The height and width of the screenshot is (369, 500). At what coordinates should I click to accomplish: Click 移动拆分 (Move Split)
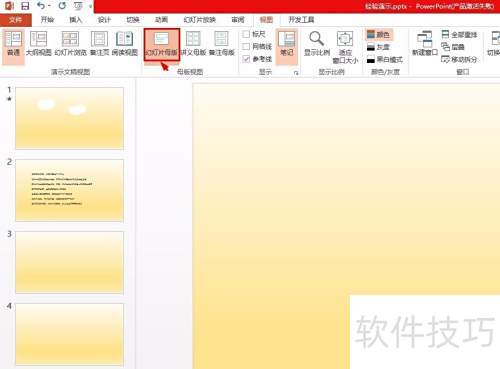click(459, 60)
